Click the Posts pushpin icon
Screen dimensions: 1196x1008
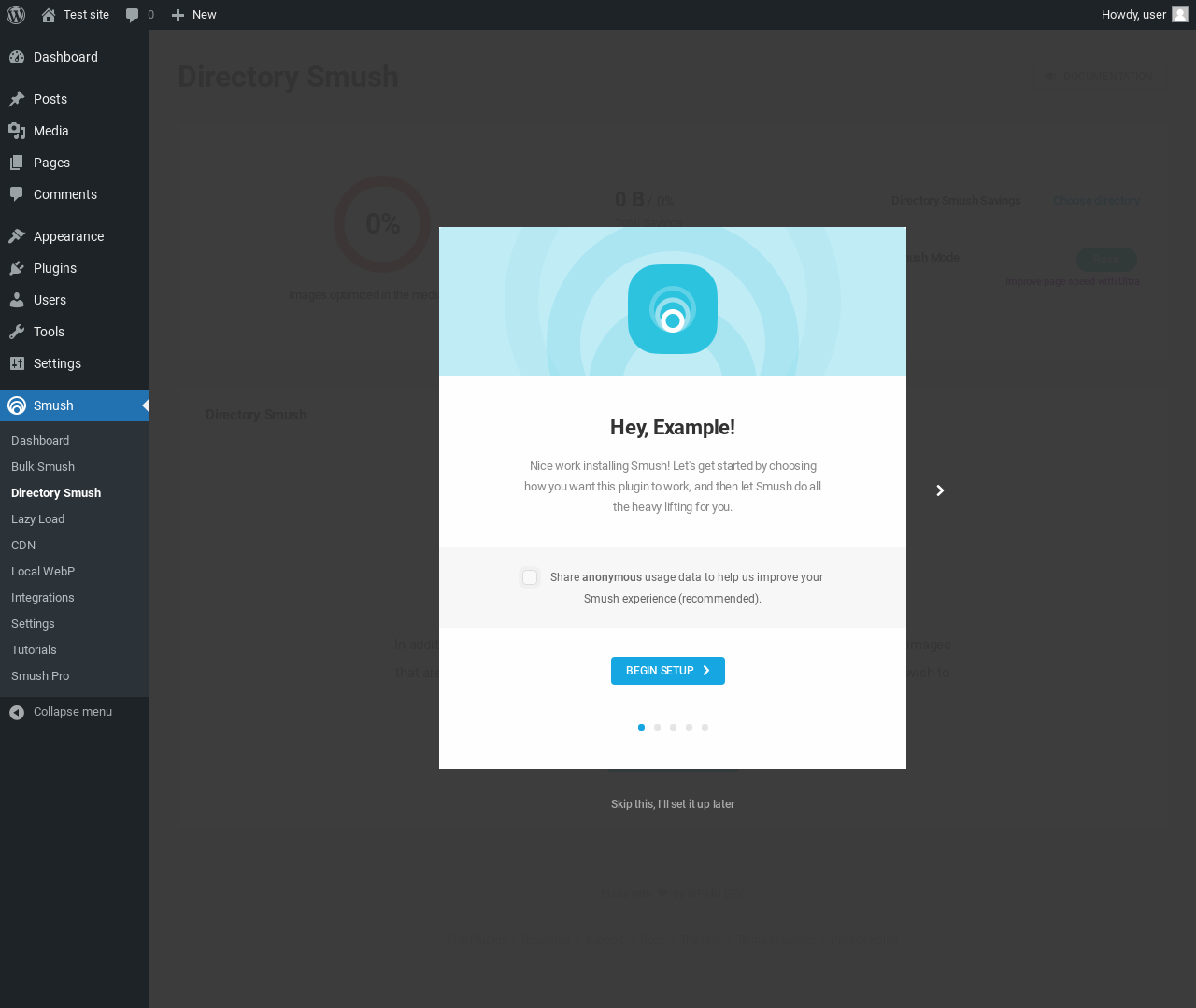pyautogui.click(x=17, y=99)
